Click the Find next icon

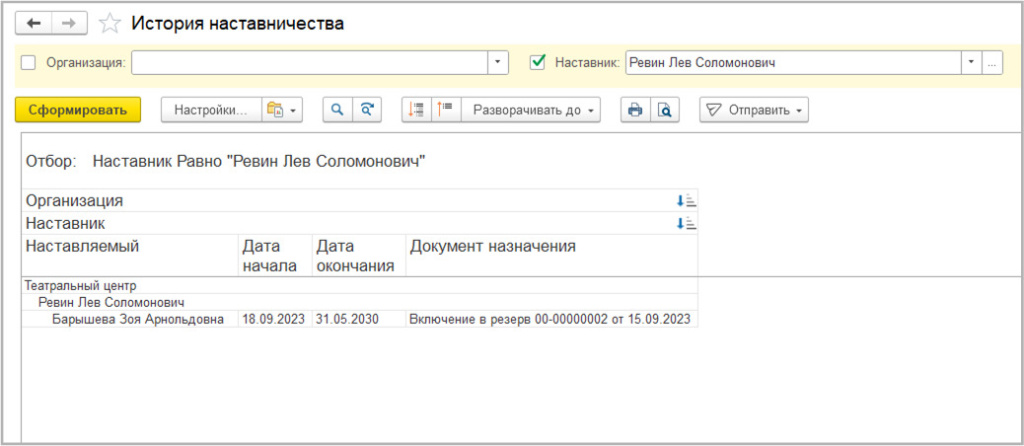tap(368, 110)
